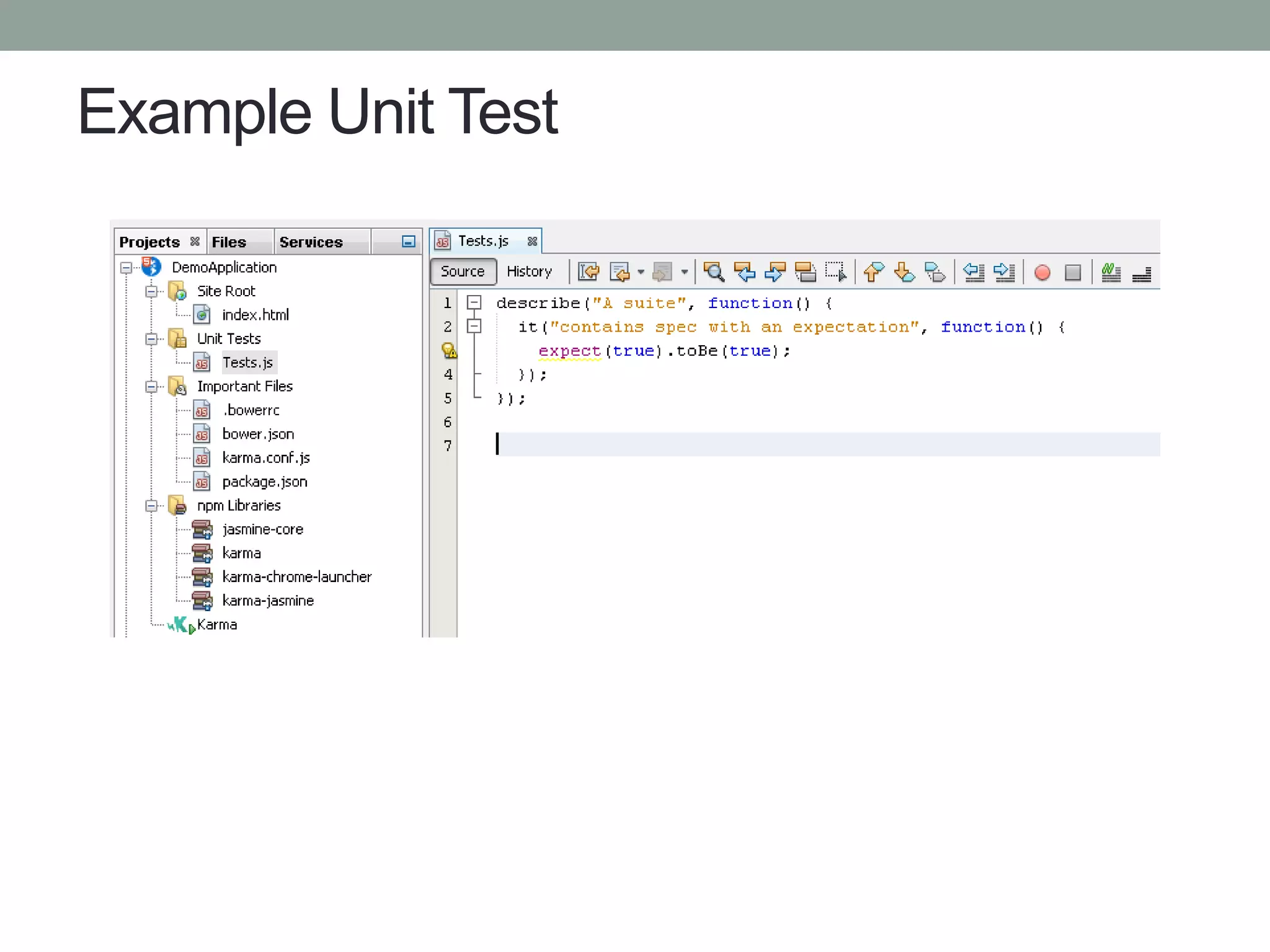Place cursor on empty line 7 in editor
1270x952 pixels.
(828, 444)
